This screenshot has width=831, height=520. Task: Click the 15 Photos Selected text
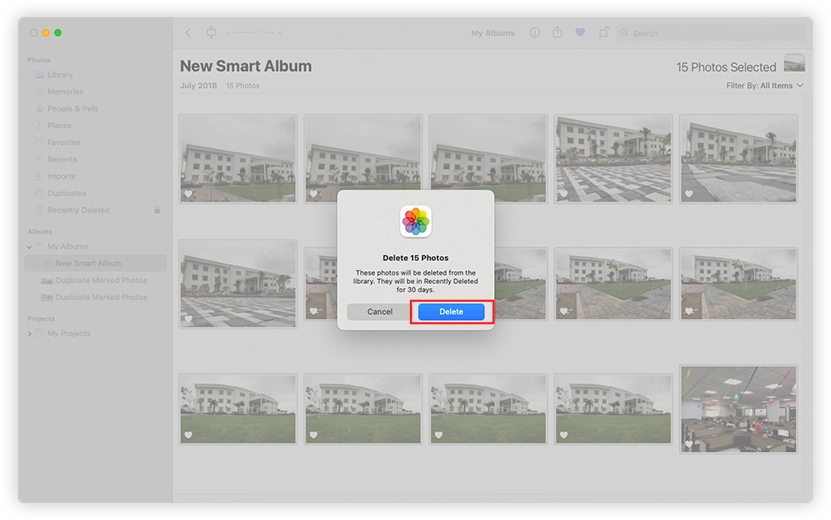726,67
